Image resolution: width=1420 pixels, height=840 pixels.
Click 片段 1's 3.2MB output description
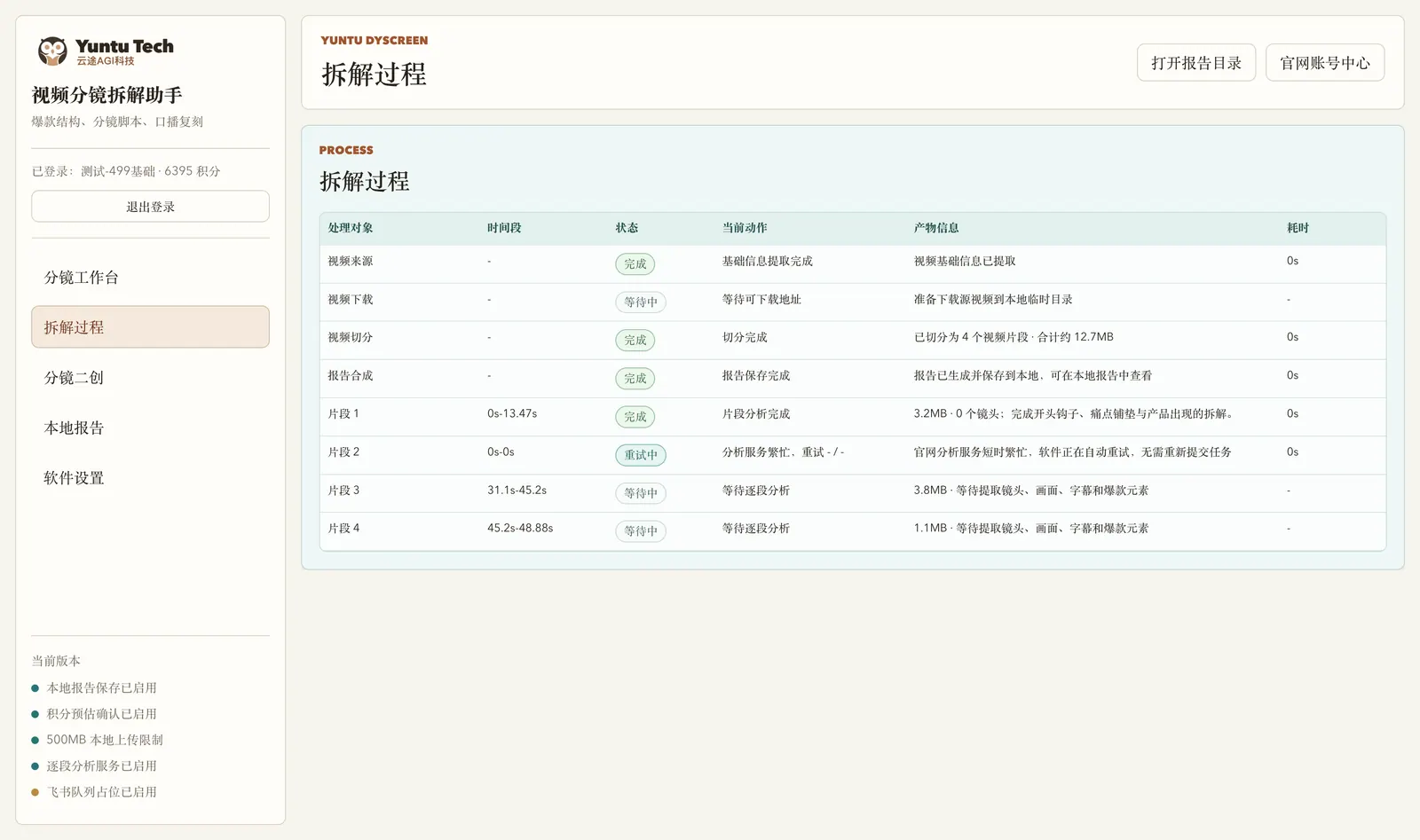tap(1075, 413)
